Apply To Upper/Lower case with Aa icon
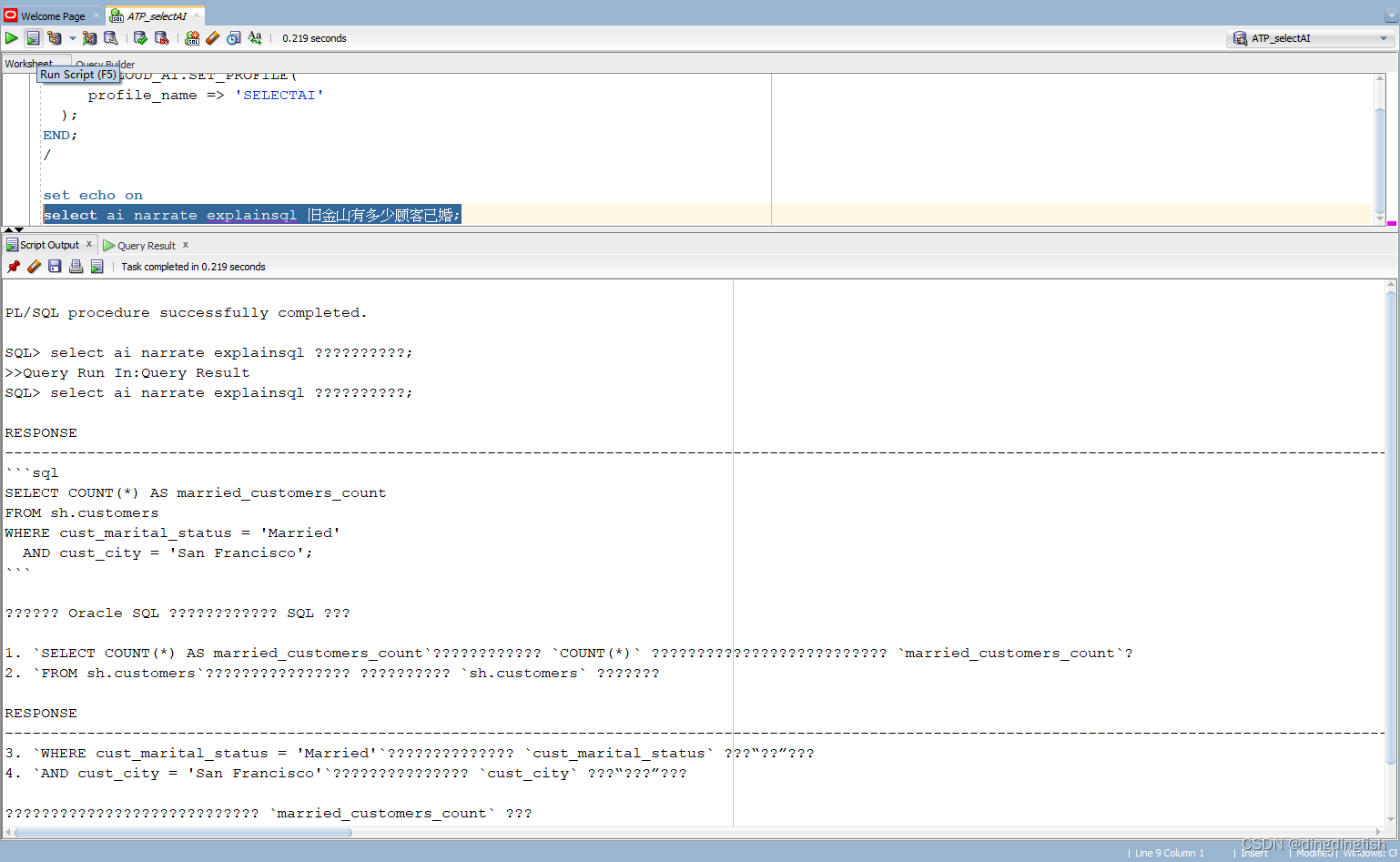The width and height of the screenshot is (1400, 862). tap(256, 37)
